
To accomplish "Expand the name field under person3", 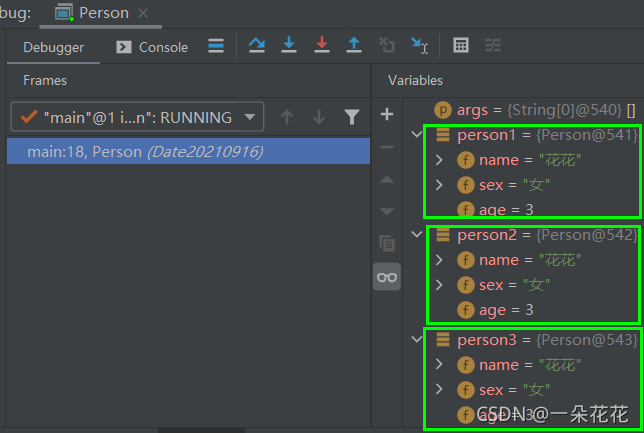I will click(439, 364).
